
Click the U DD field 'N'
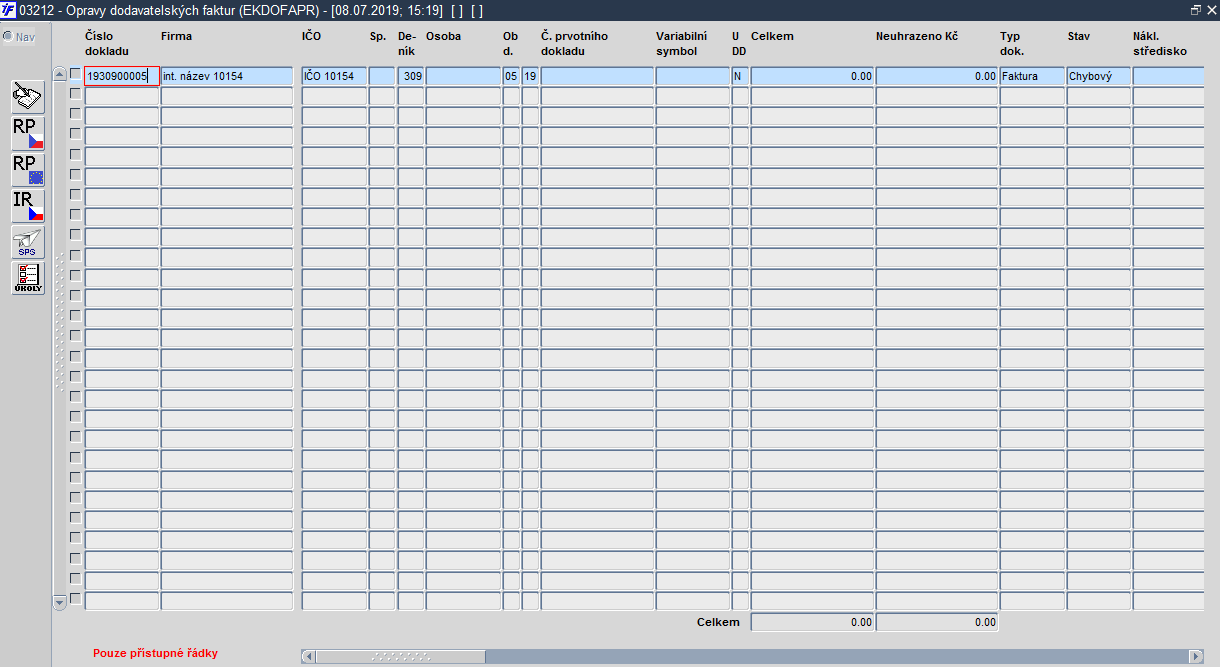(740, 76)
